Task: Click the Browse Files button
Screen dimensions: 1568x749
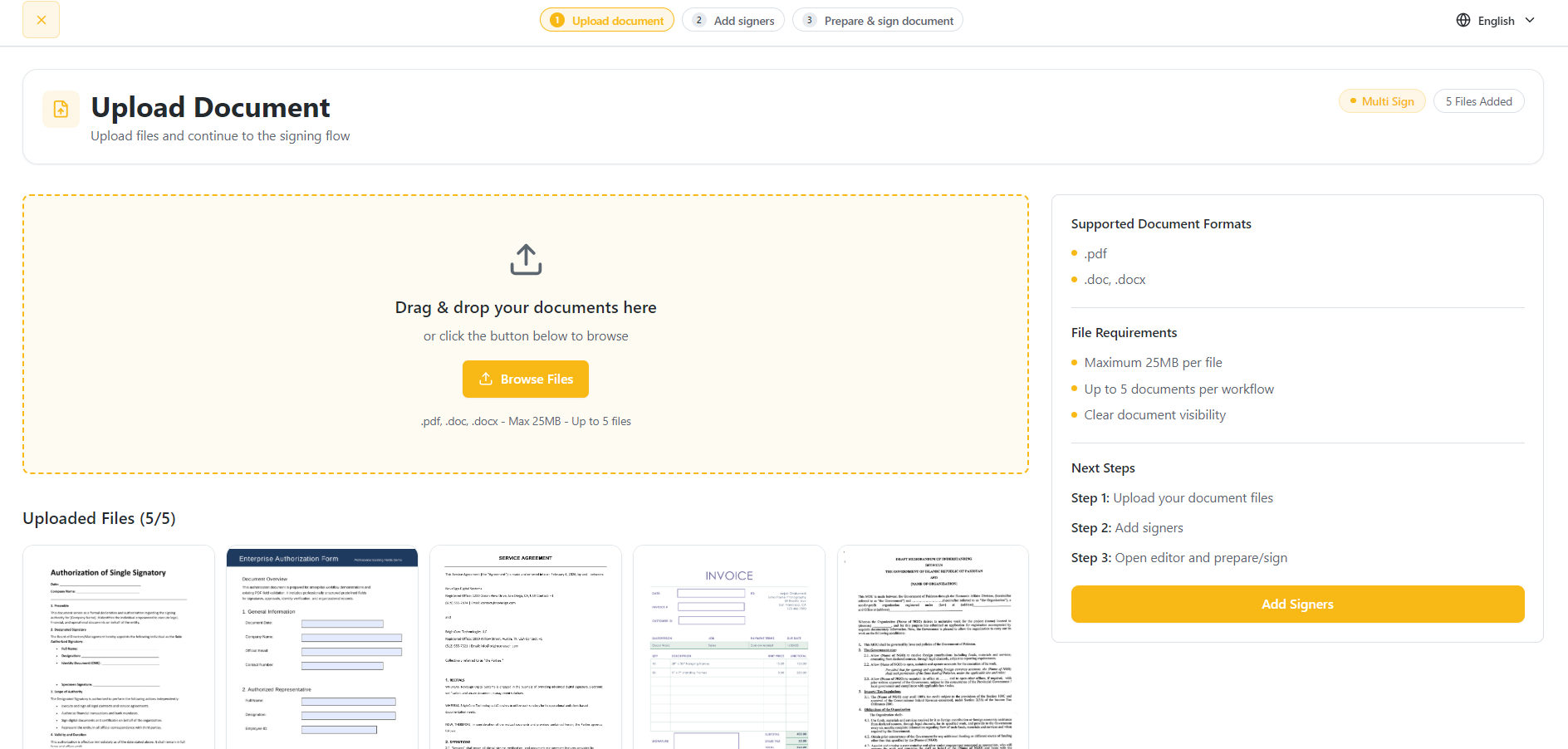Action: tap(526, 379)
